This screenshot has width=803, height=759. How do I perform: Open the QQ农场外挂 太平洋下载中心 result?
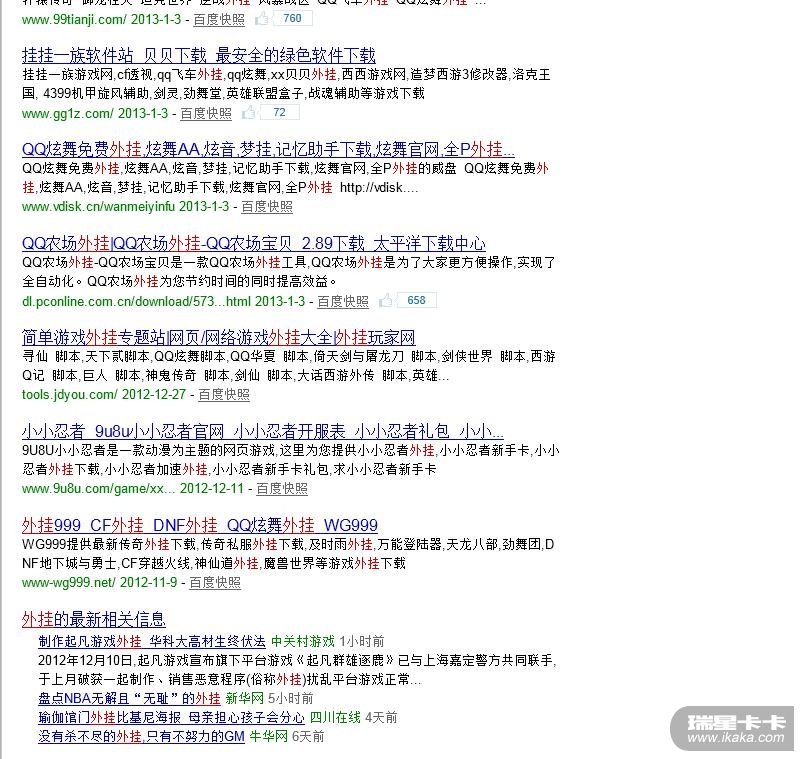[254, 243]
